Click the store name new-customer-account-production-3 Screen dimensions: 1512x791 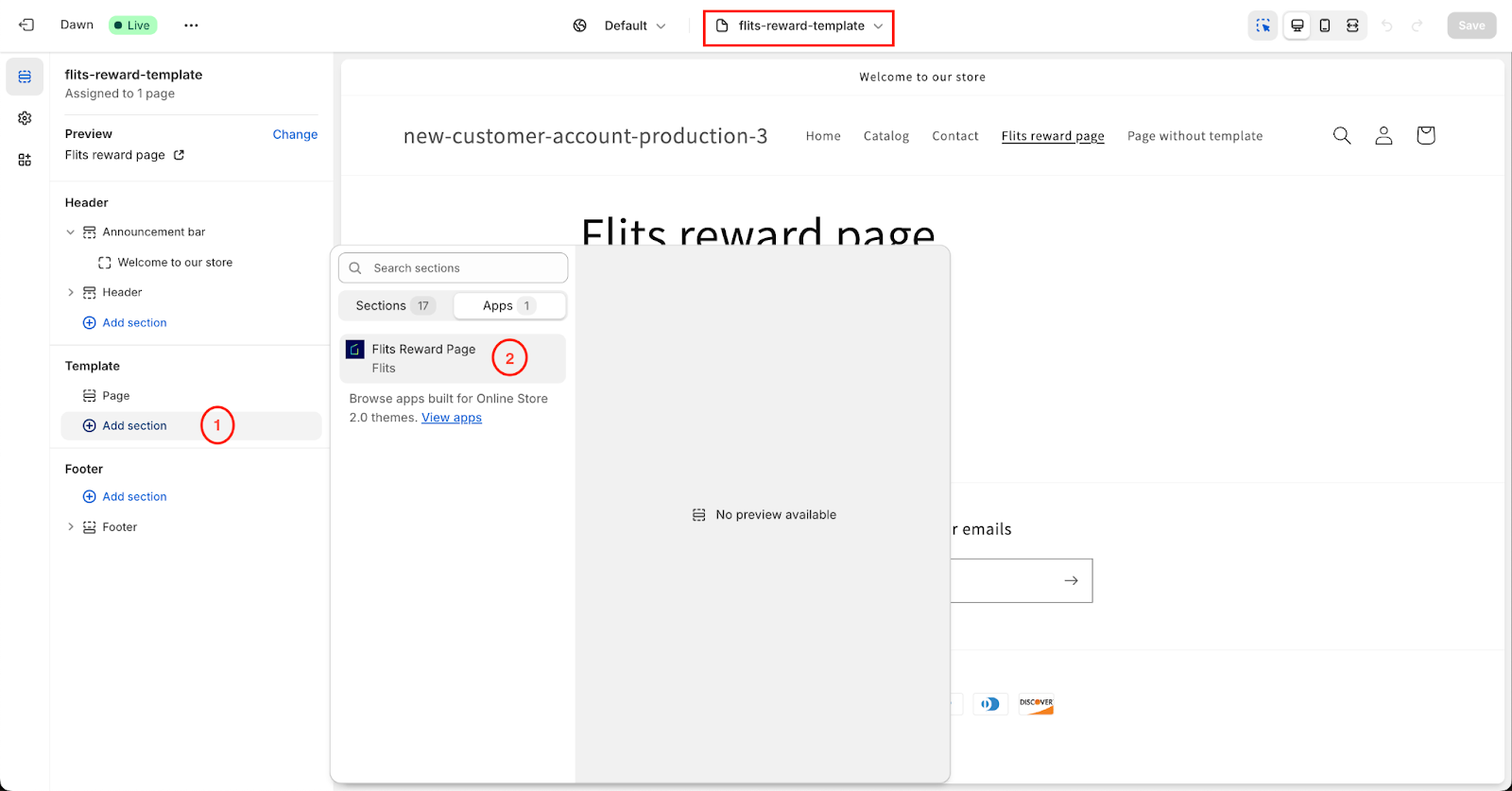coord(585,136)
